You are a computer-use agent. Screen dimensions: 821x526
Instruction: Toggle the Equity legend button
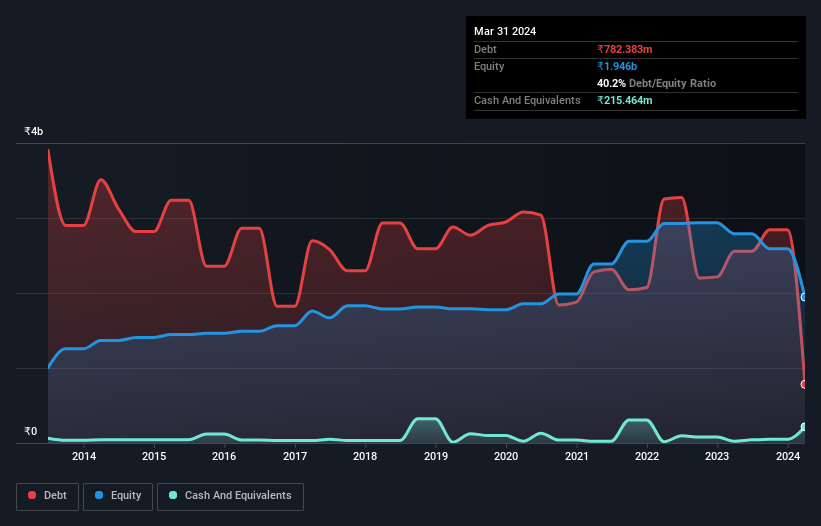point(118,496)
